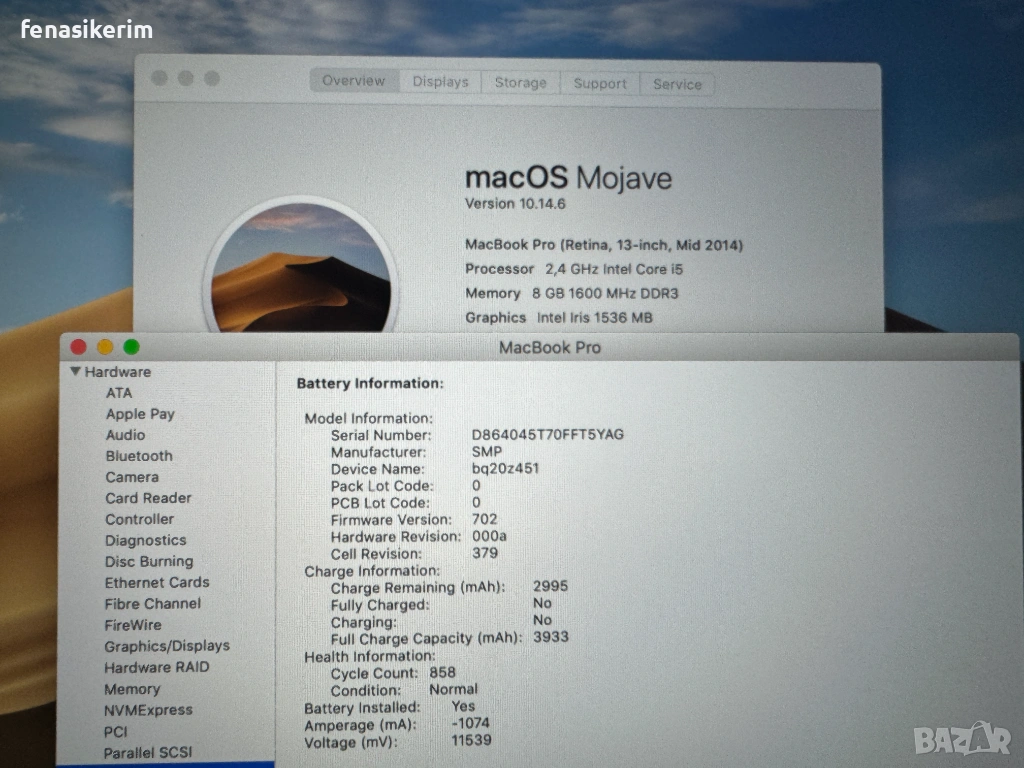Click the Overview tab
This screenshot has width=1024, height=768.
(x=353, y=81)
